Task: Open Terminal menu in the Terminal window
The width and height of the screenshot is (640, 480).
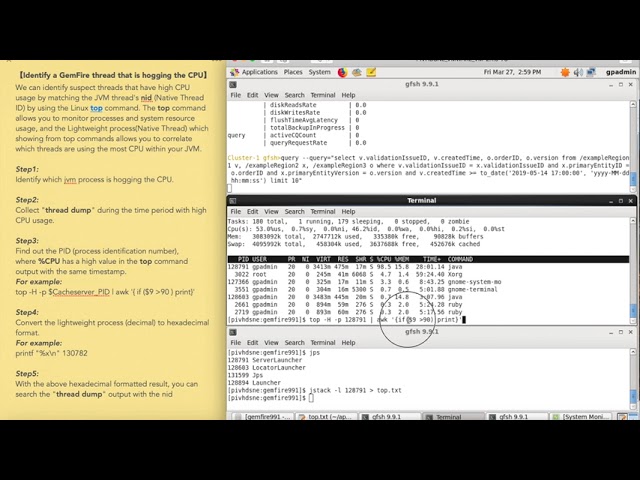Action: 322,211
